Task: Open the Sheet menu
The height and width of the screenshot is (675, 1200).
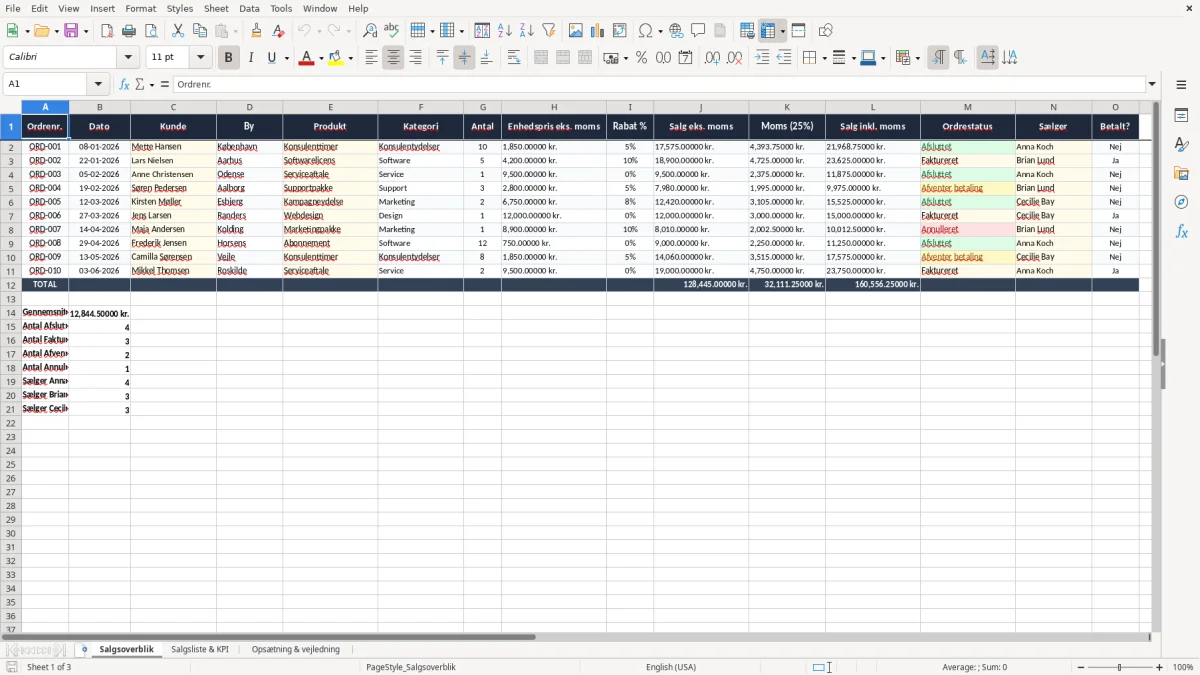Action: [x=216, y=8]
